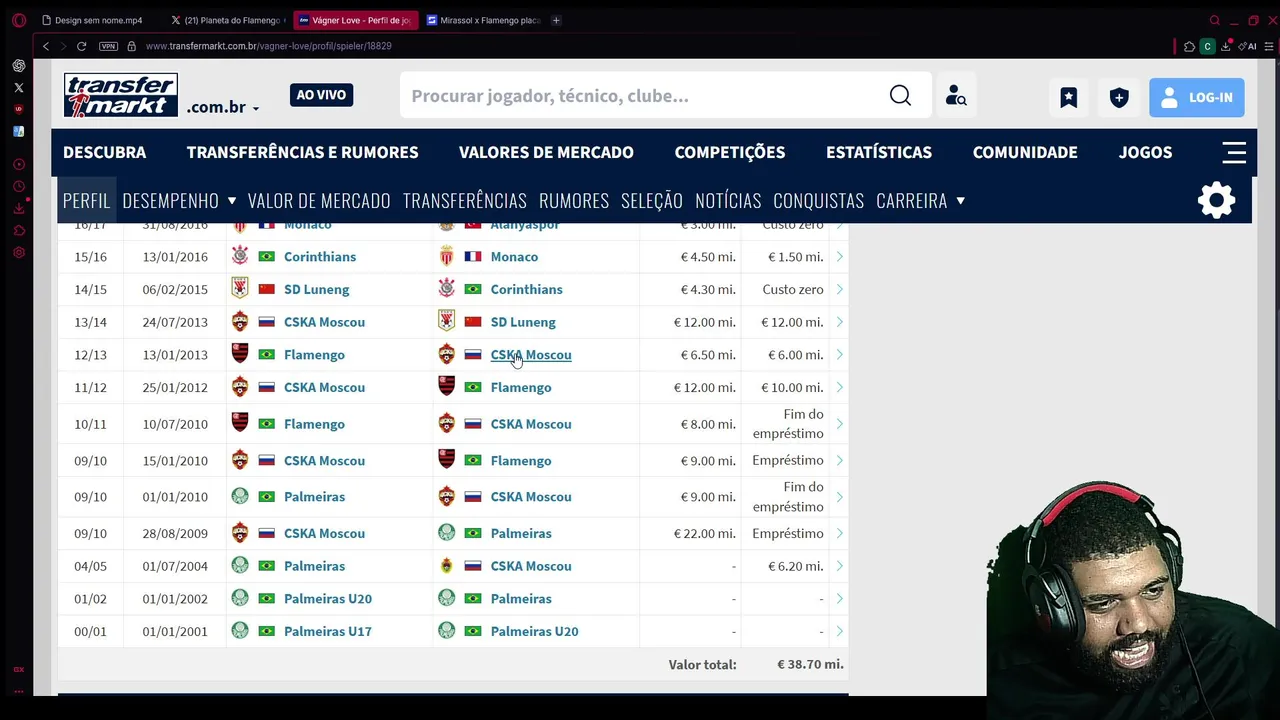
Task: Click the Opera logo menu icon
Action: (18, 20)
